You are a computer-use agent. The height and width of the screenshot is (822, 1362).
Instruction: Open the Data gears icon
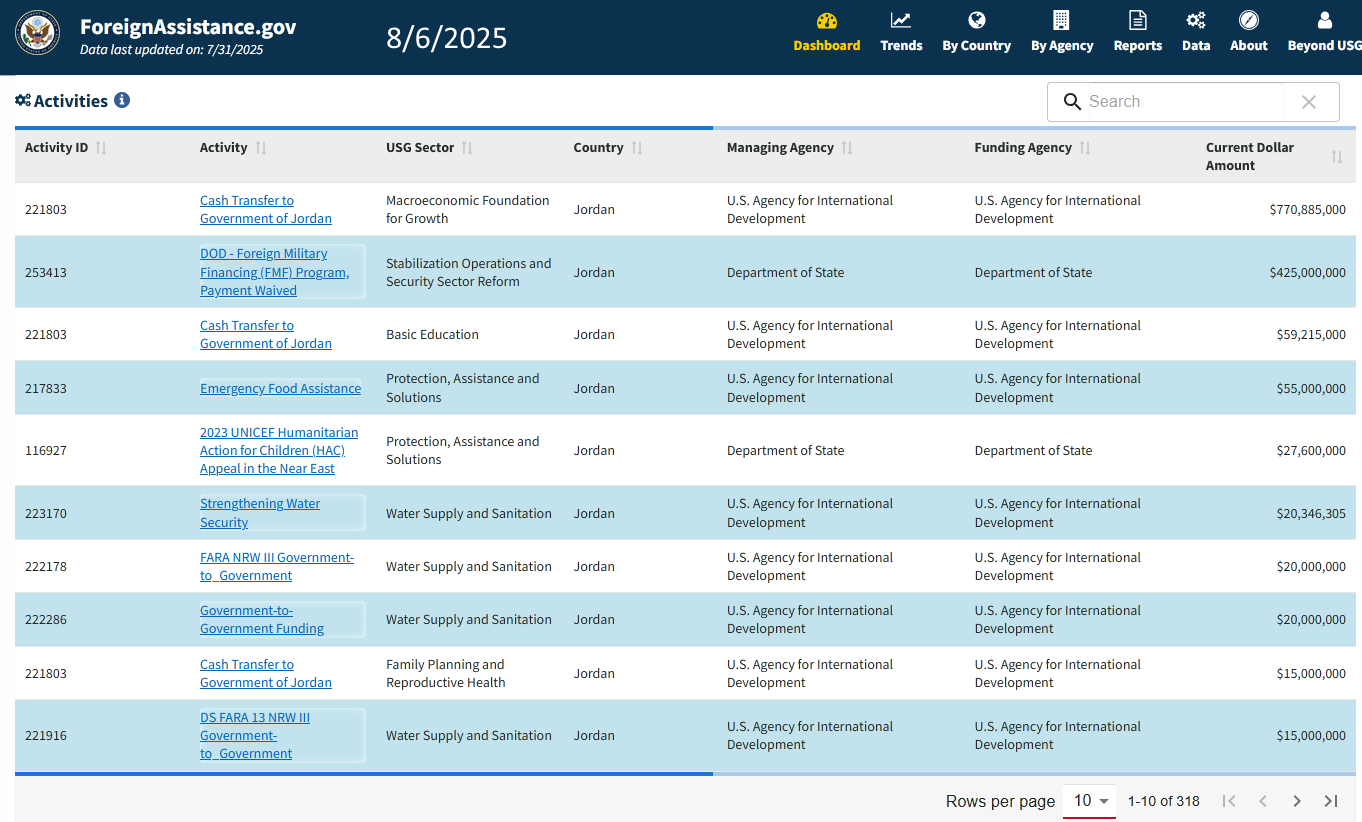tap(1196, 20)
